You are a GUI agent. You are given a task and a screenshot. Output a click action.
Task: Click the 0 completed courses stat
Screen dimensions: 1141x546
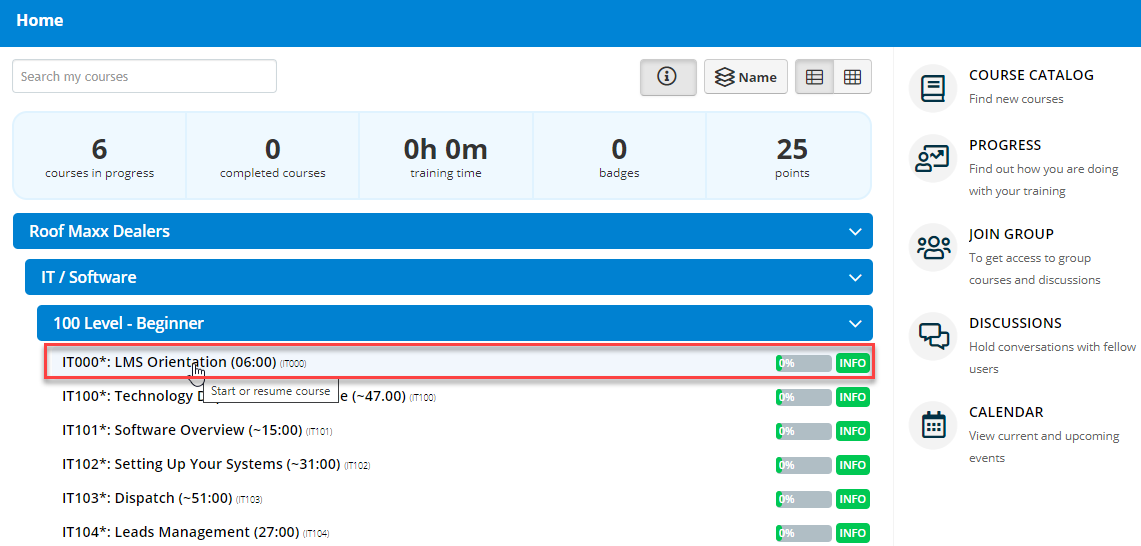(x=273, y=156)
